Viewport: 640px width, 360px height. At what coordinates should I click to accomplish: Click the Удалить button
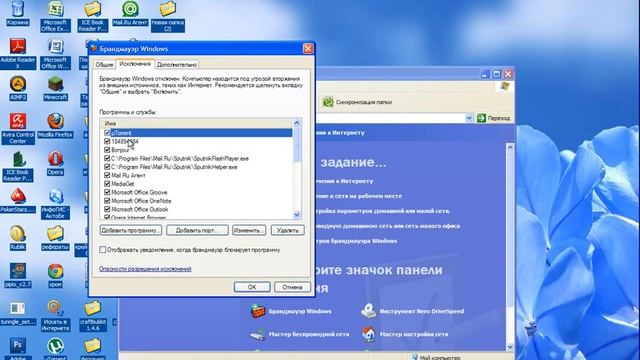(x=287, y=230)
